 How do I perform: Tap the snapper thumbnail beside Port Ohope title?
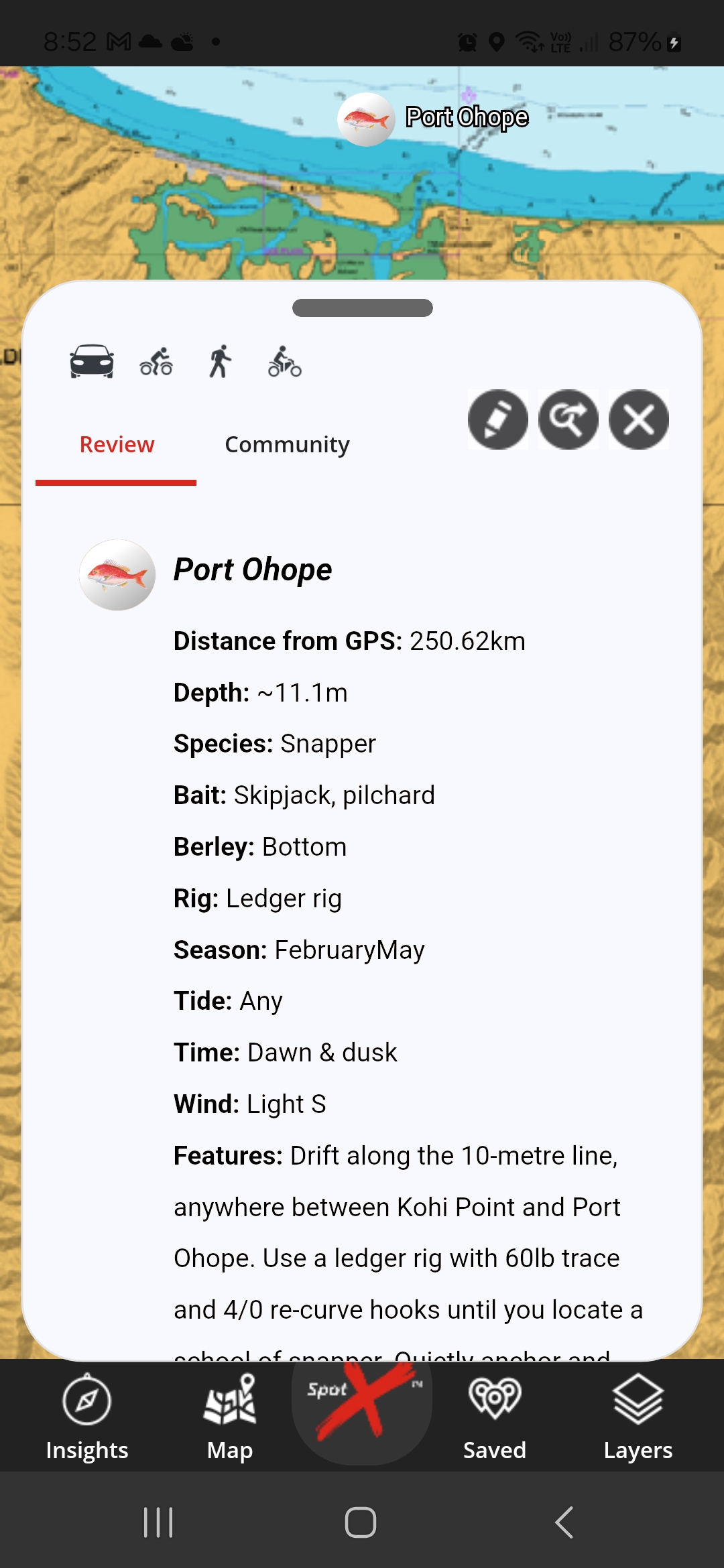(117, 575)
